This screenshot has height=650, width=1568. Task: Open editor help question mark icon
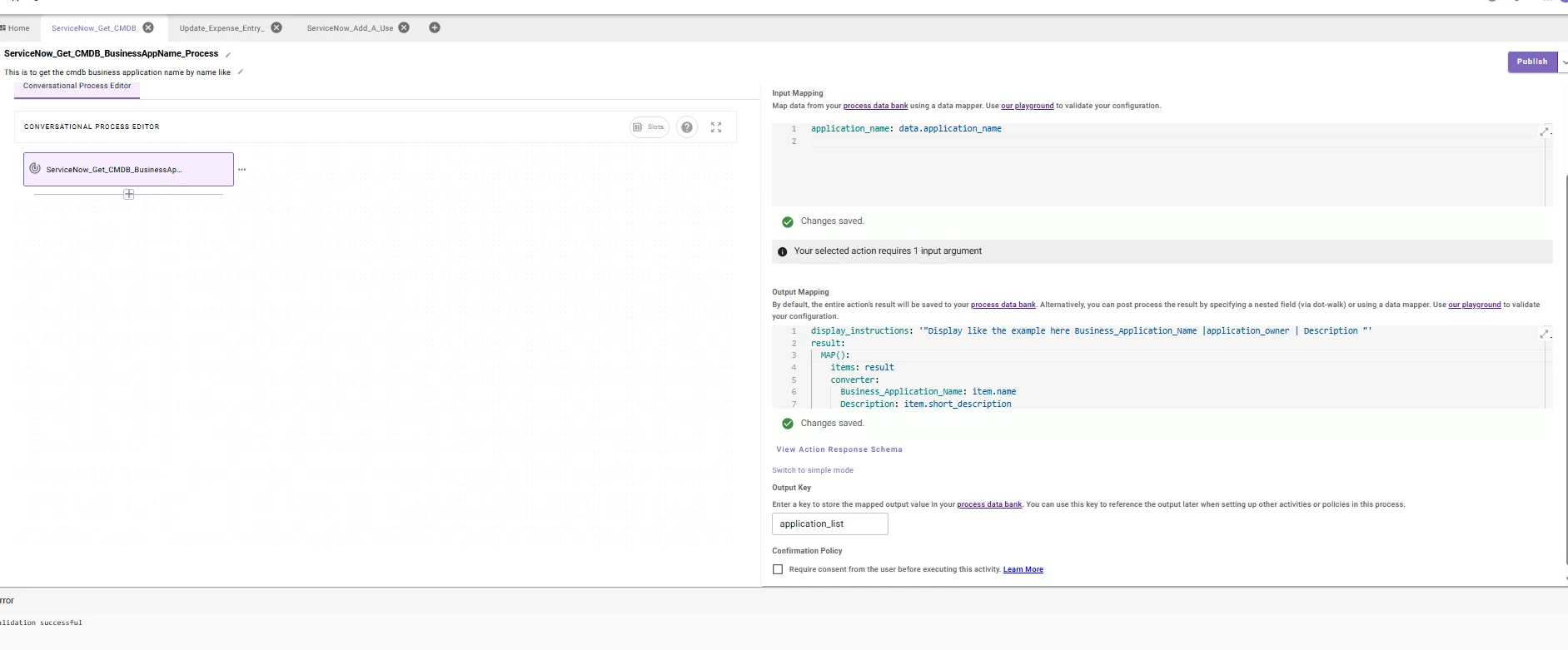point(687,127)
